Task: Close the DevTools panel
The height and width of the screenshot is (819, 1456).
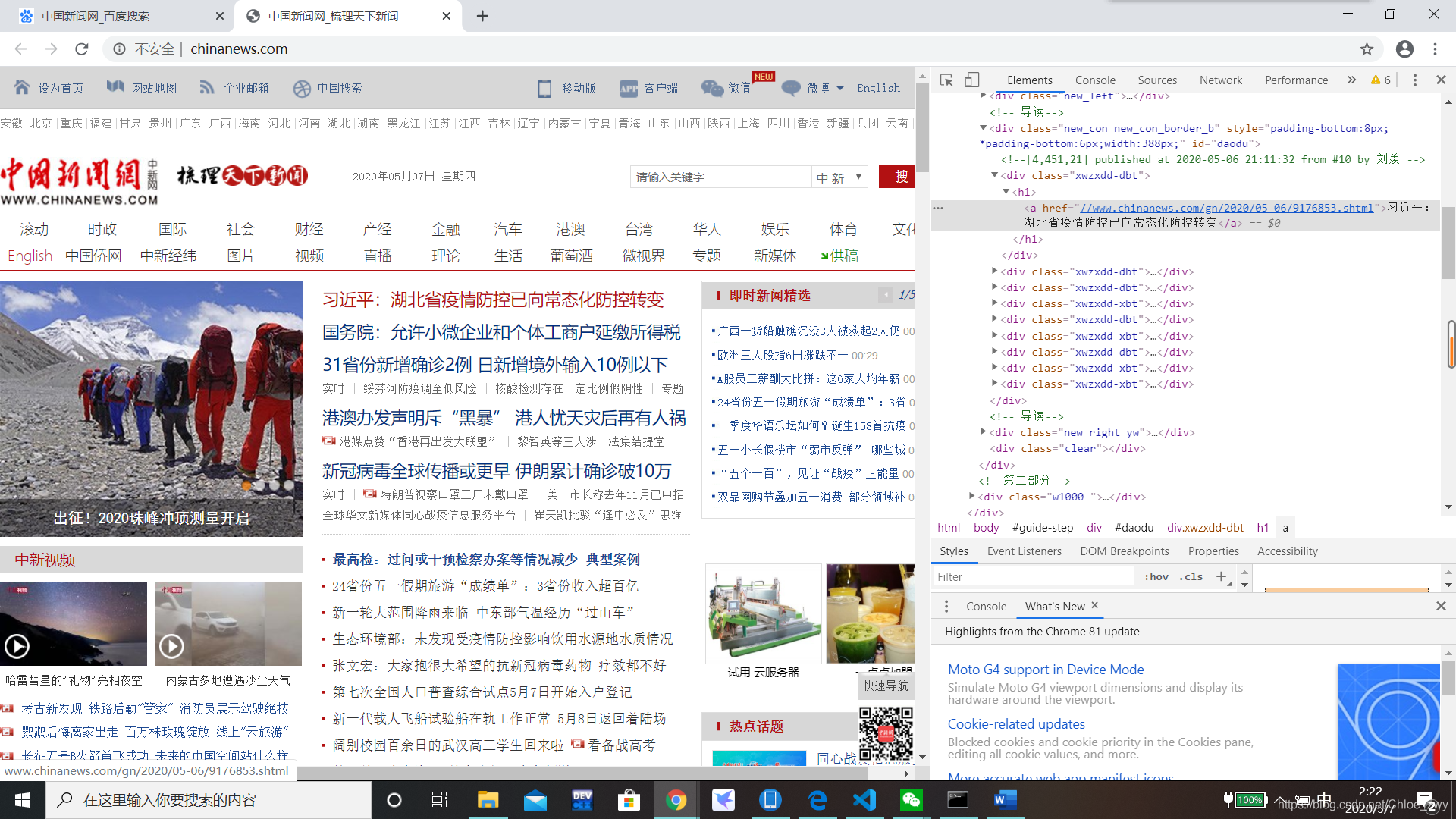Action: tap(1441, 80)
